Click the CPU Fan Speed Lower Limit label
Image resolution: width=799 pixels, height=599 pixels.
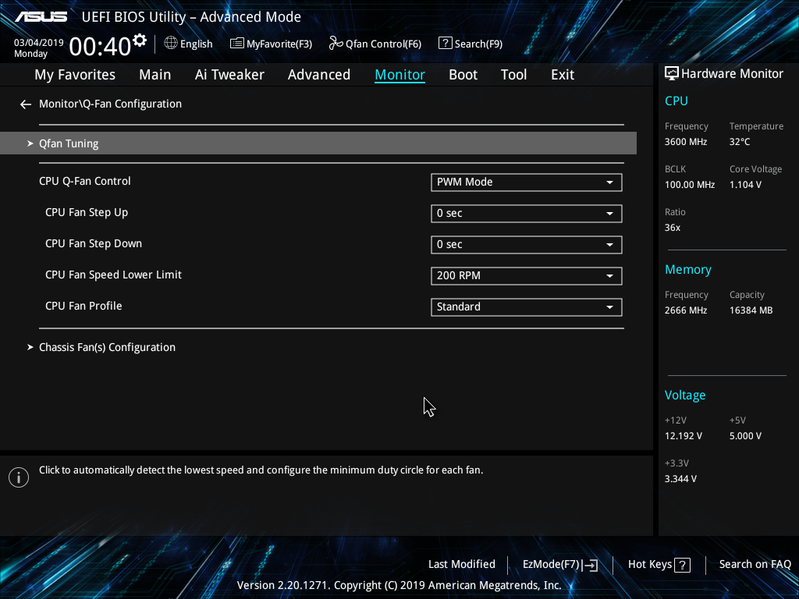(x=113, y=275)
